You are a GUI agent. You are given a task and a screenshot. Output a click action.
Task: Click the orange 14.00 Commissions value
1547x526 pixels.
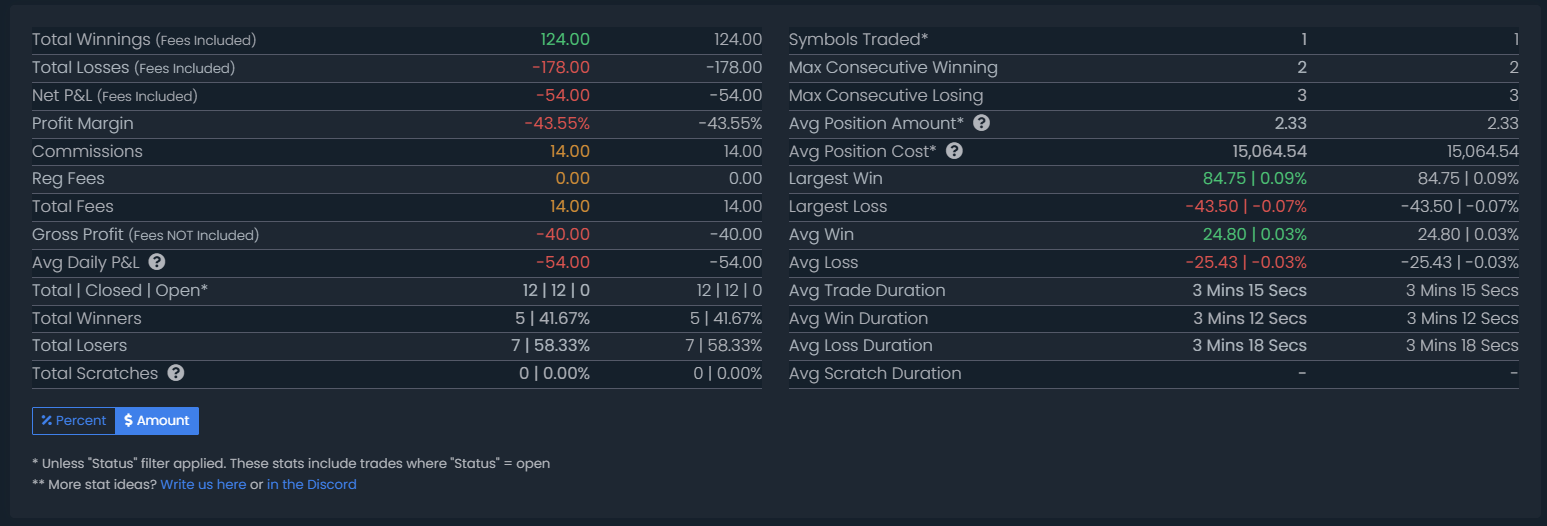point(570,152)
